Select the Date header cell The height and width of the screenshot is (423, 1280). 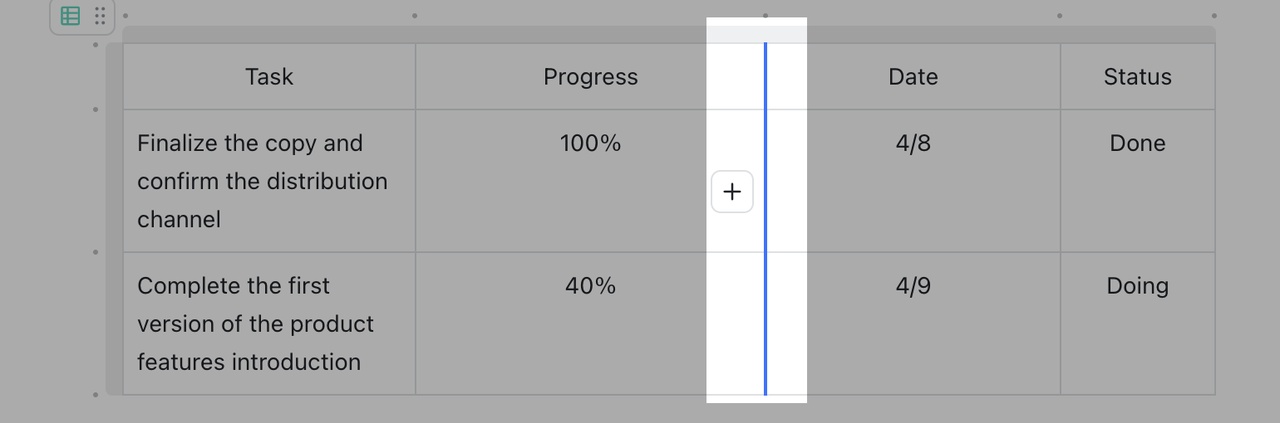(913, 77)
